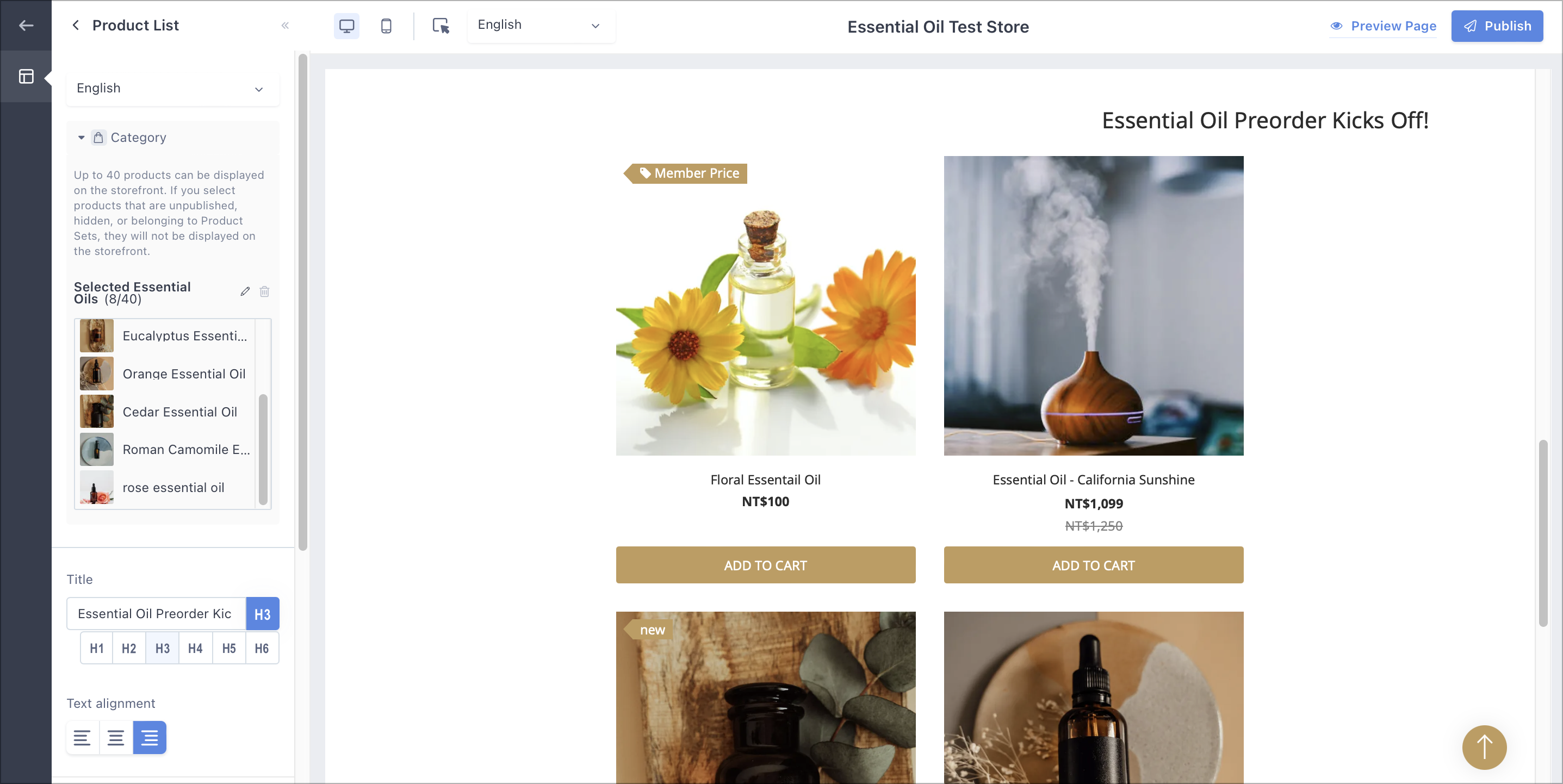Focus the Title text input field

click(x=156, y=614)
